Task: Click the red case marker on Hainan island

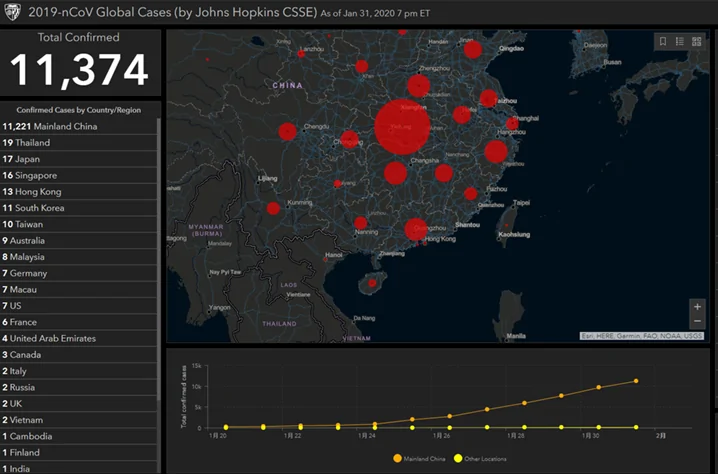Action: pyautogui.click(x=373, y=283)
